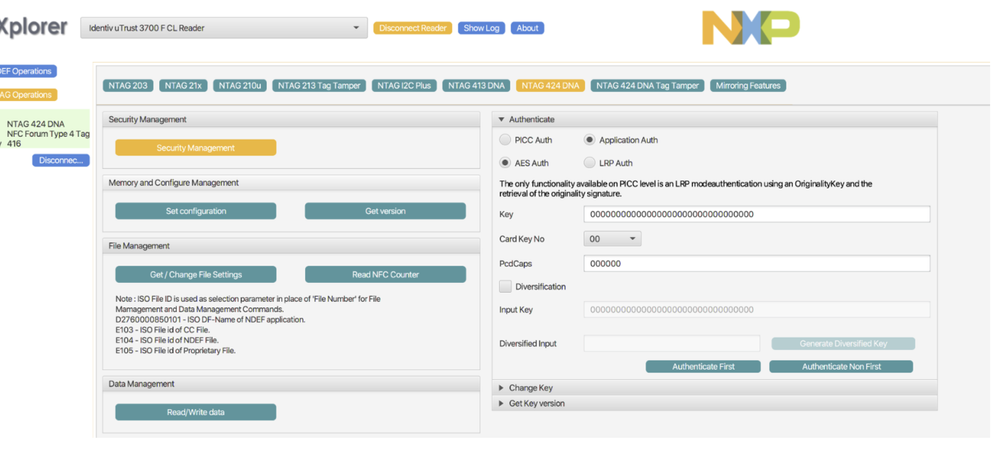This screenshot has height=454, width=999.
Task: Open the reader selection dropdown
Action: 224,28
